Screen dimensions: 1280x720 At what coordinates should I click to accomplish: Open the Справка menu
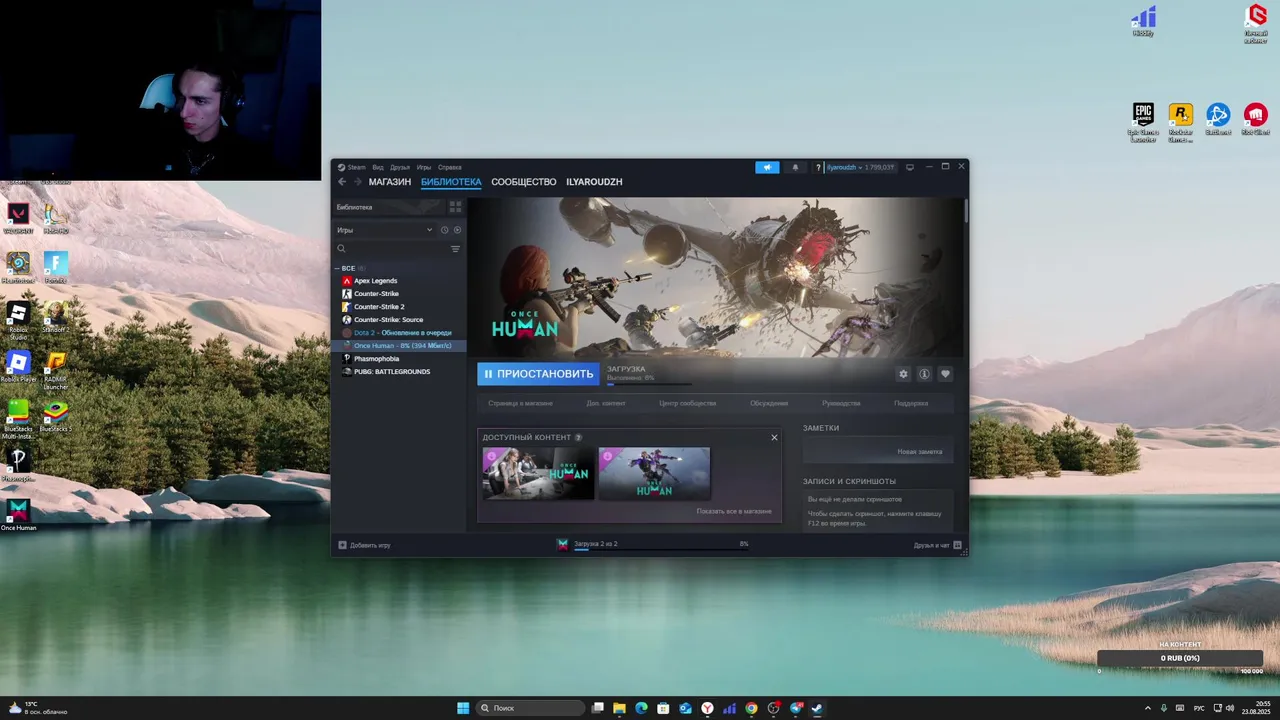tap(450, 167)
